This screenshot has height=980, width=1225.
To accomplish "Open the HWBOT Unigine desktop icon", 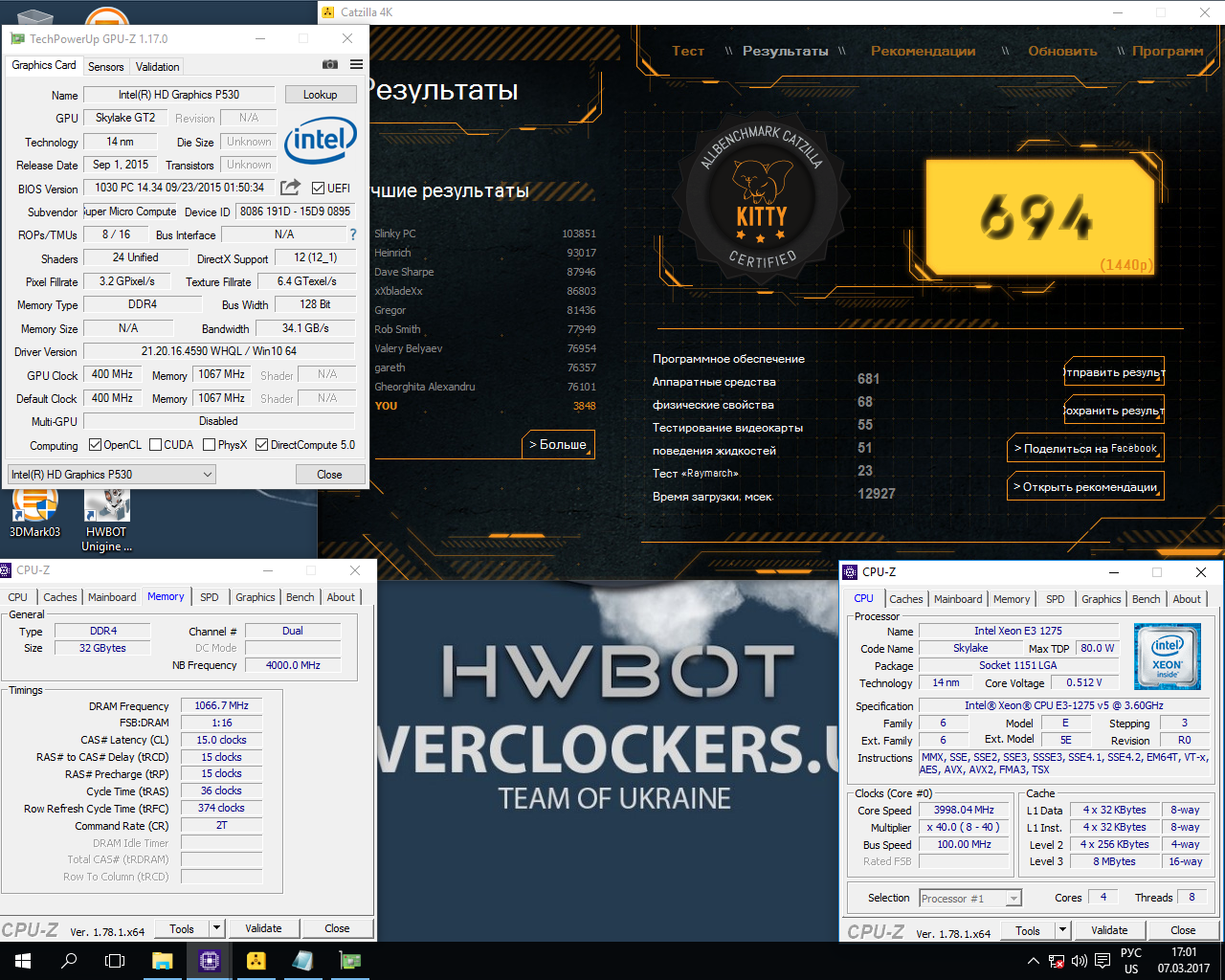I will 106,521.
